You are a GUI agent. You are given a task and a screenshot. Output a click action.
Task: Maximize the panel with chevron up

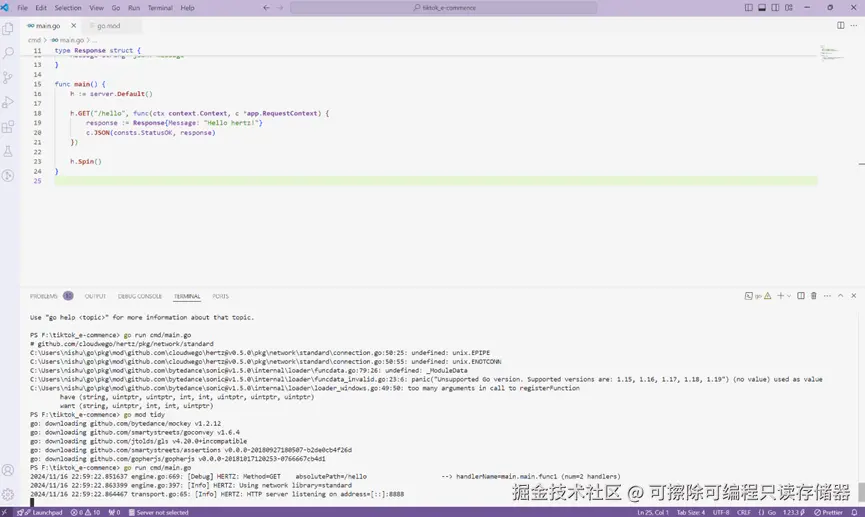coord(840,296)
